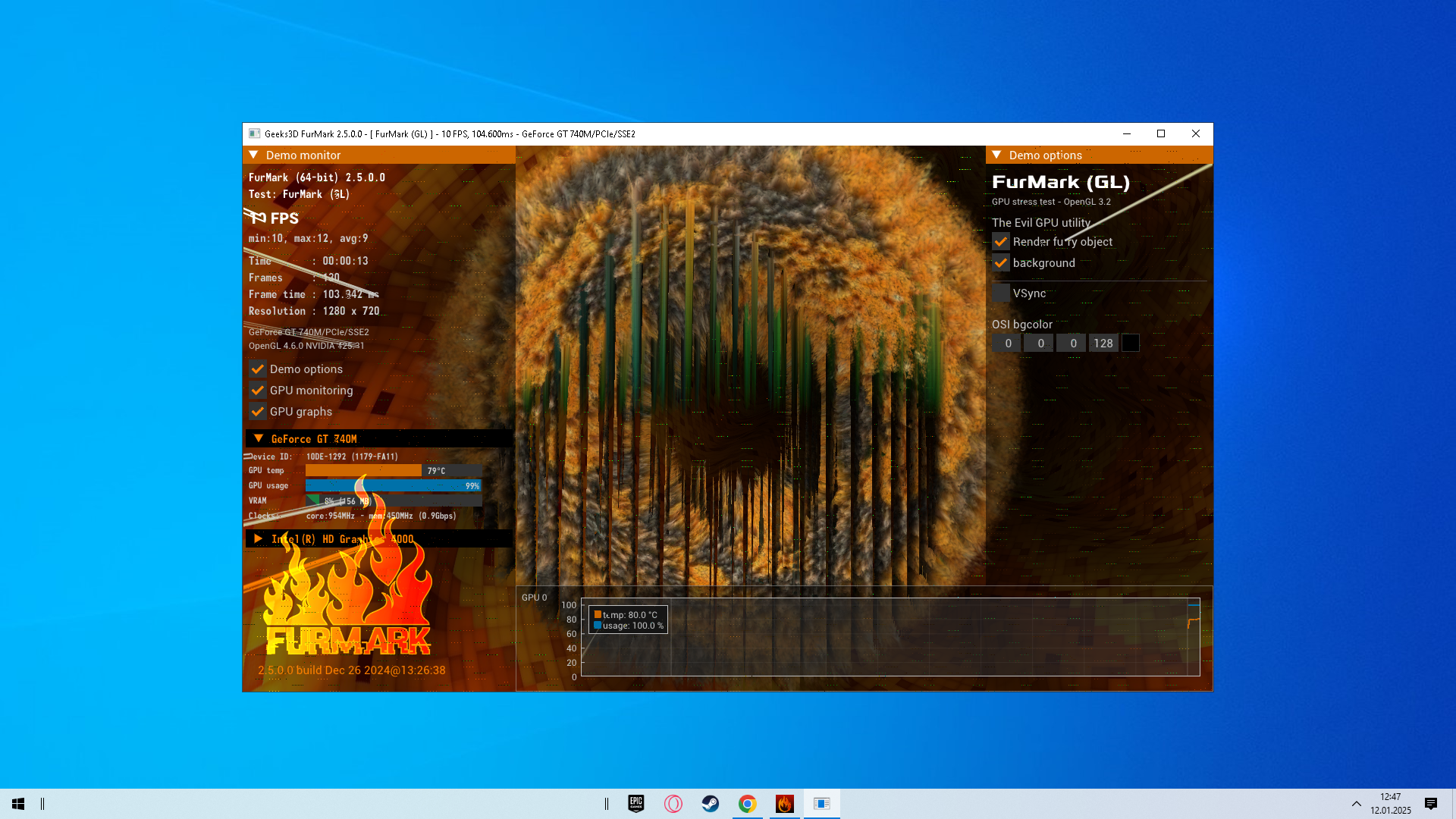1456x819 pixels.
Task: Click the taskbar clock and date
Action: [1390, 803]
